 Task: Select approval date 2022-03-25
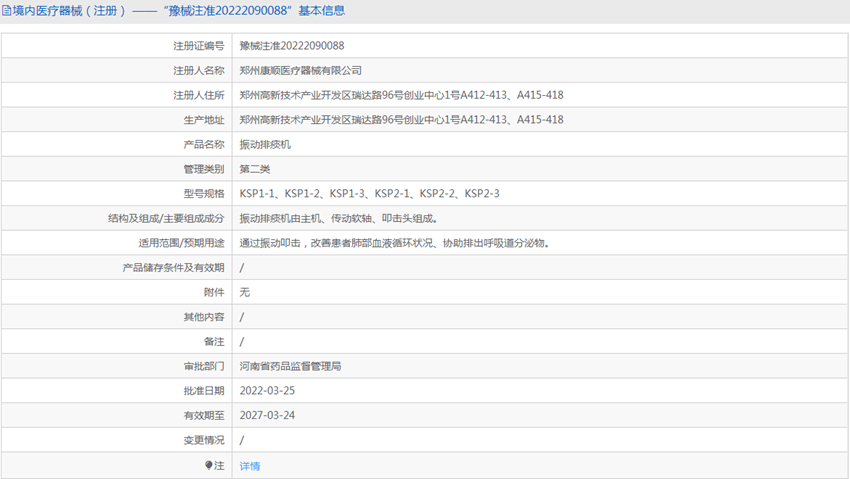click(x=267, y=391)
